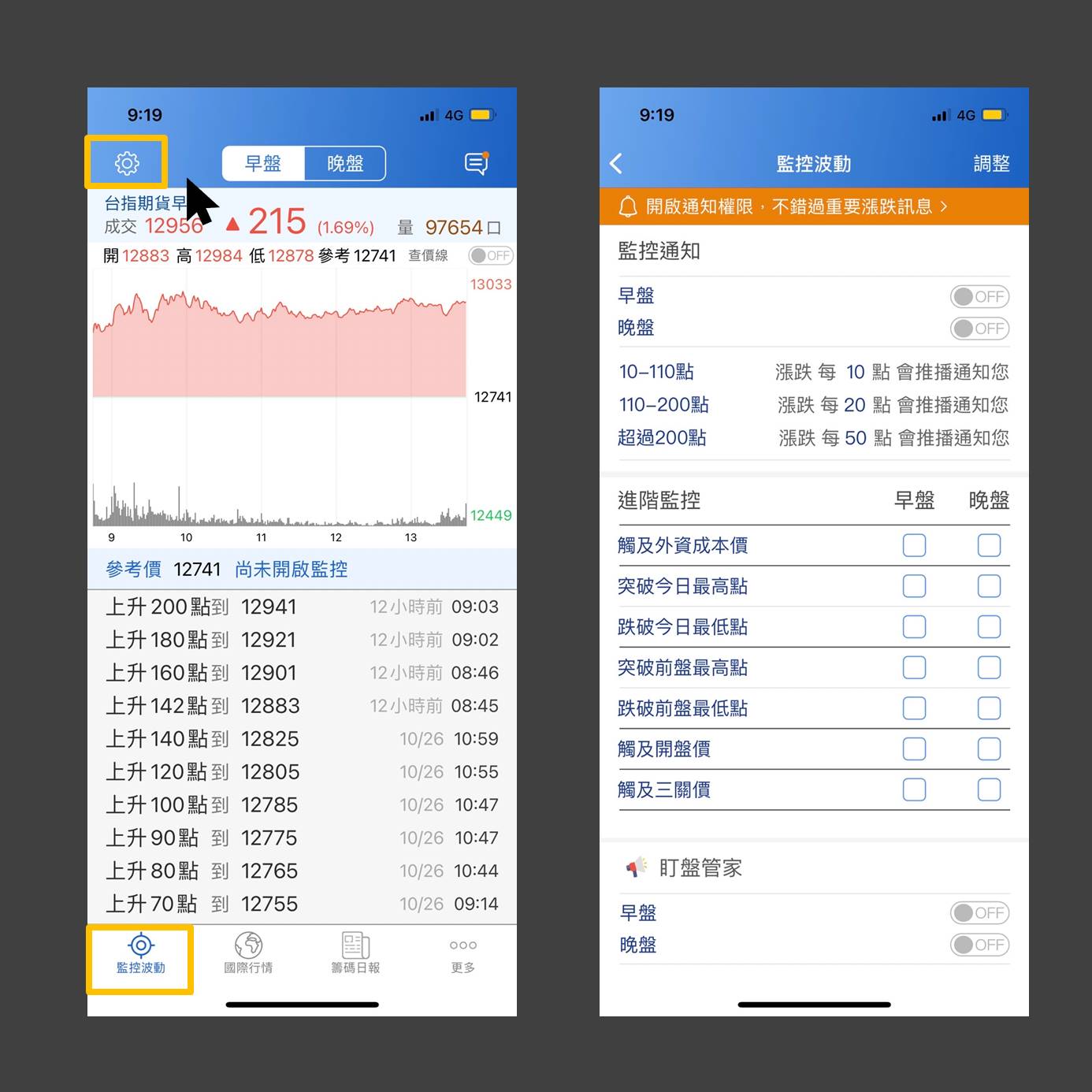1092x1092 pixels.
Task: Check 跌破今日最低點 早盤 box
Action: 914,627
